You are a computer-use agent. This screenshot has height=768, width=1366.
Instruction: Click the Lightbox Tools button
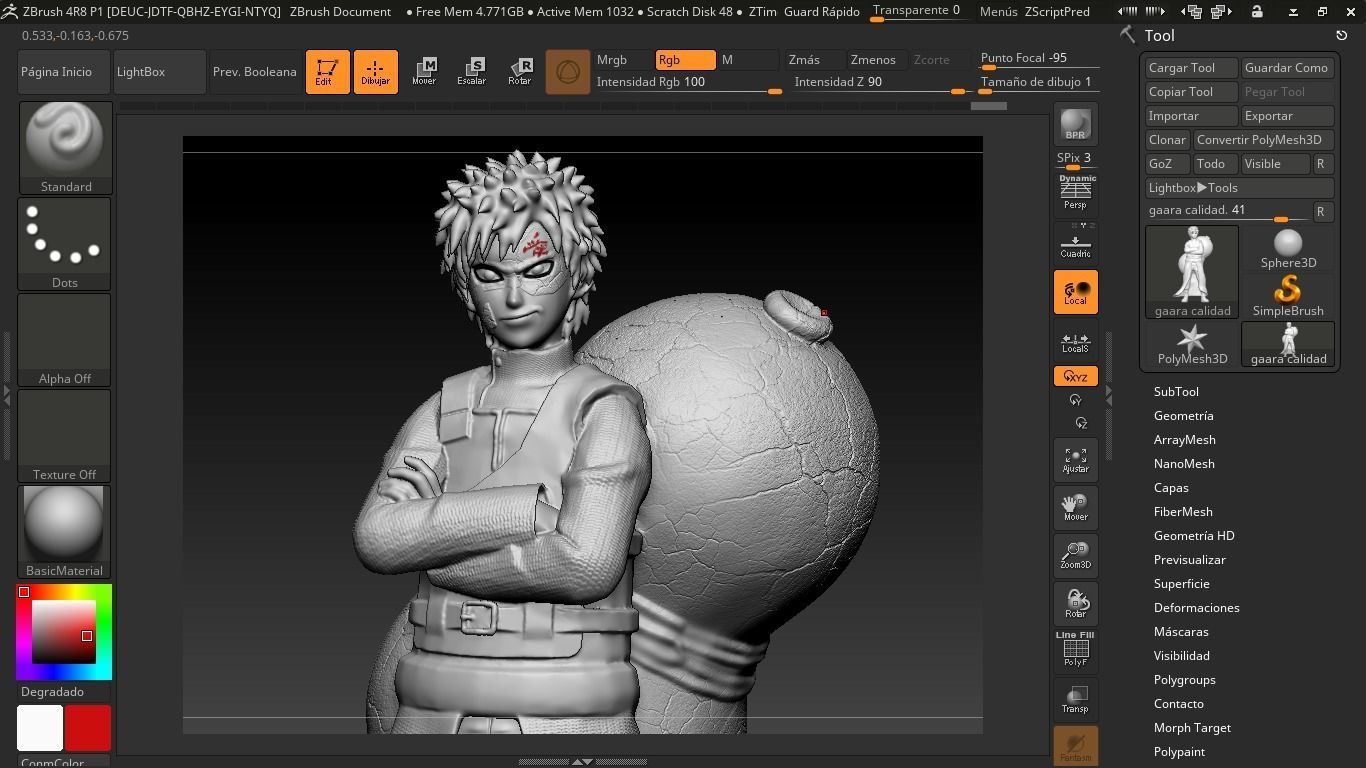click(x=1239, y=188)
